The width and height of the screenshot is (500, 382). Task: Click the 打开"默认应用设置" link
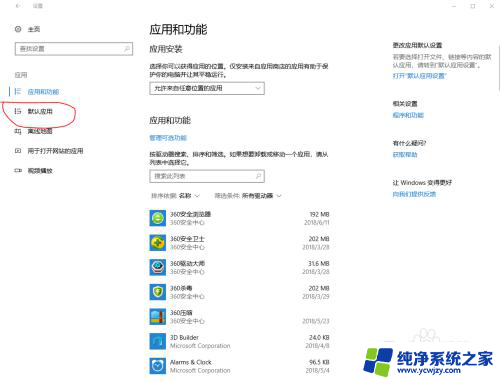419,76
